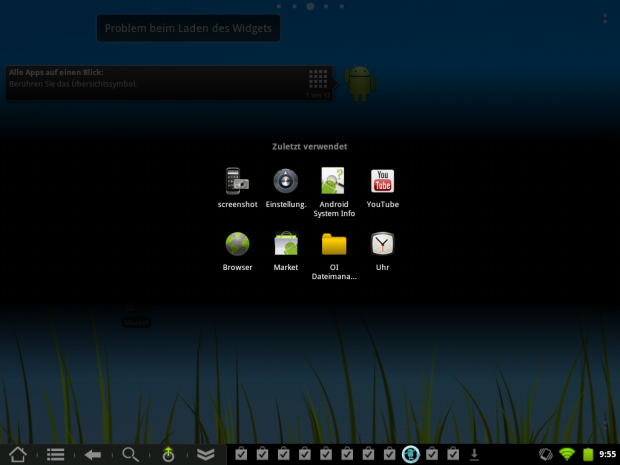Tap the app overview grid symbol in tip

pyautogui.click(x=318, y=79)
